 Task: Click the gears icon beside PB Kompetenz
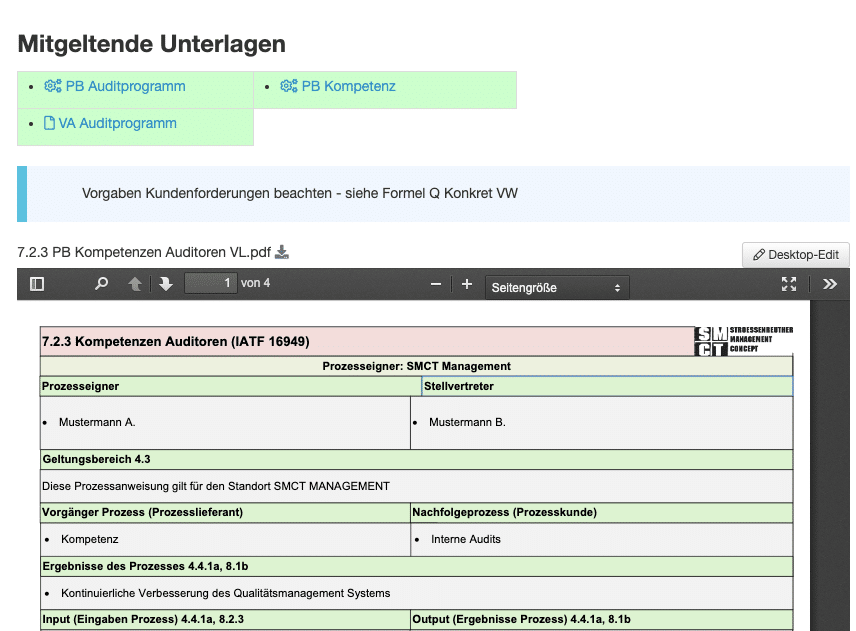click(289, 86)
